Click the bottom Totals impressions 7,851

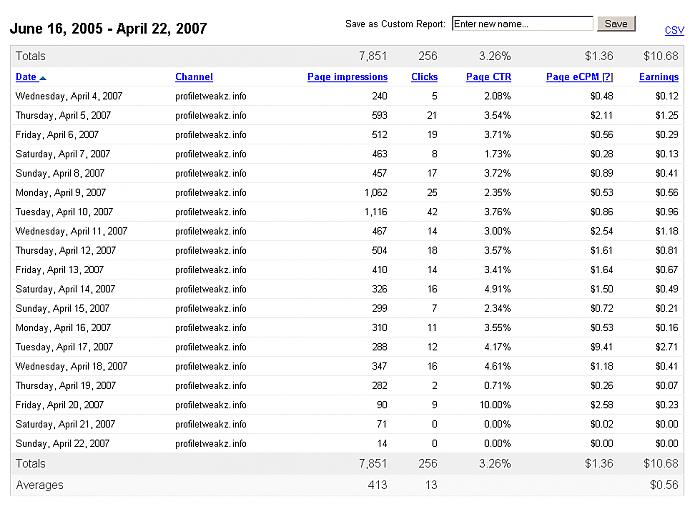coord(373,463)
